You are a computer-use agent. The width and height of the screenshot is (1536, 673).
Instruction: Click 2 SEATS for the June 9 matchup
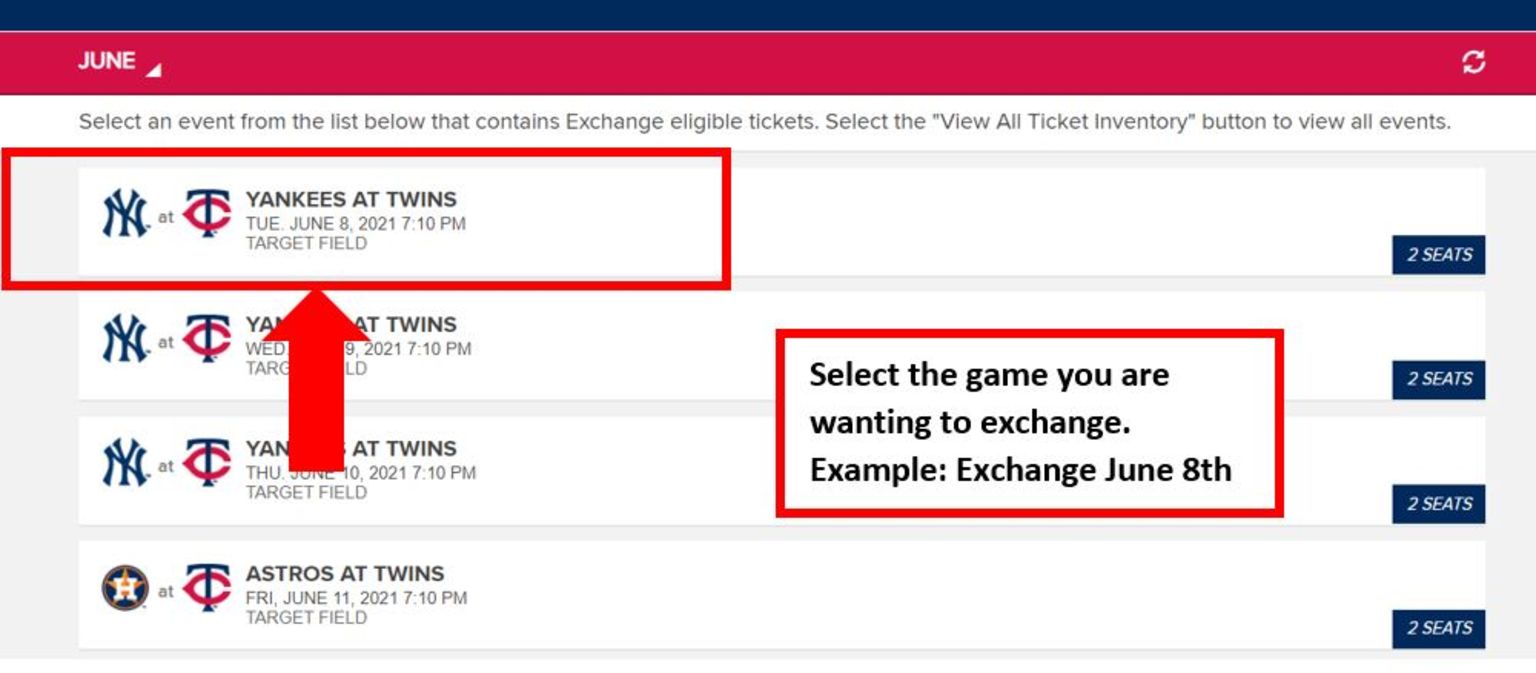point(1438,380)
